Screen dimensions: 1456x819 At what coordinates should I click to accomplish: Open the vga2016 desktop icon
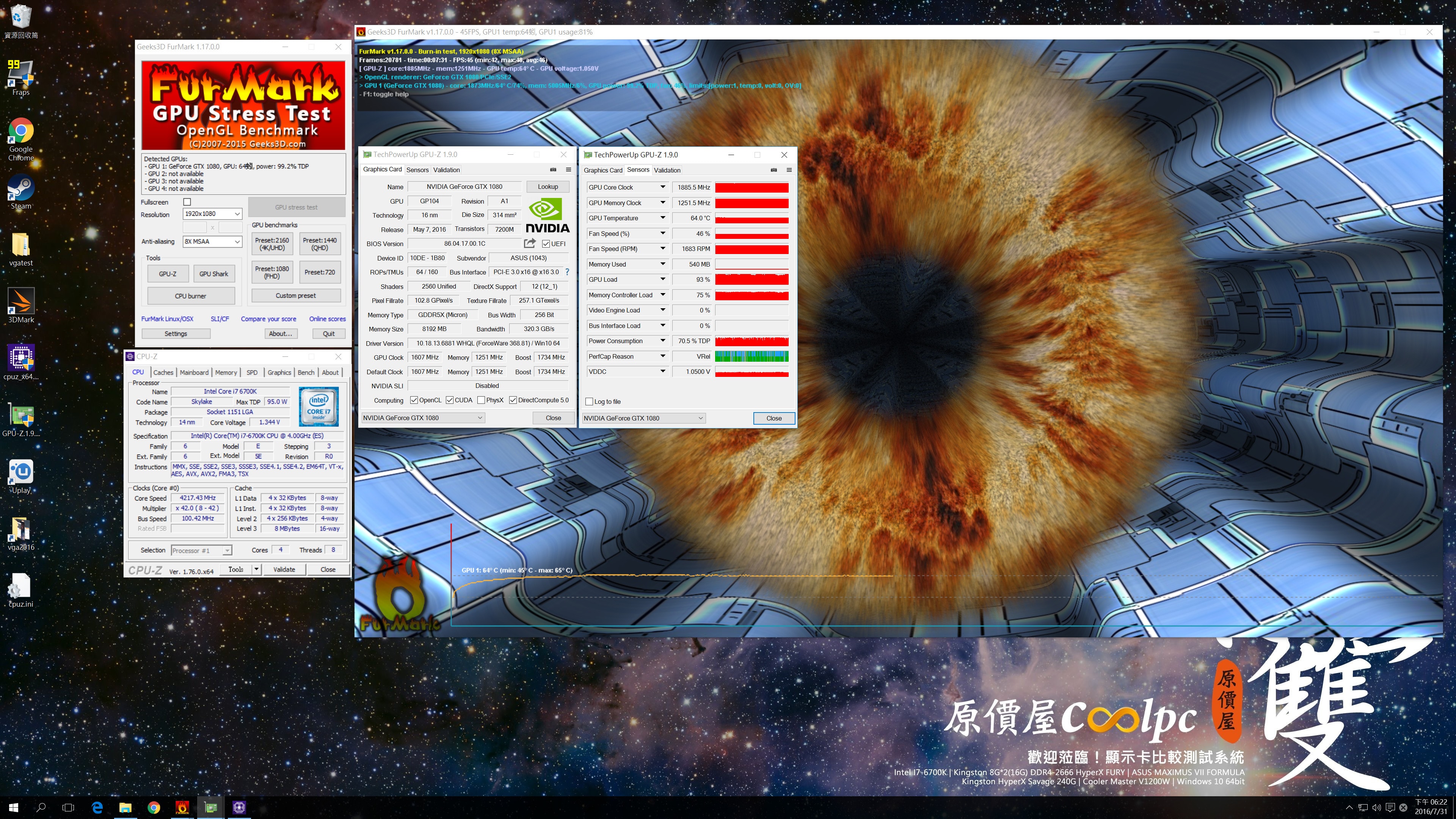coord(21,533)
